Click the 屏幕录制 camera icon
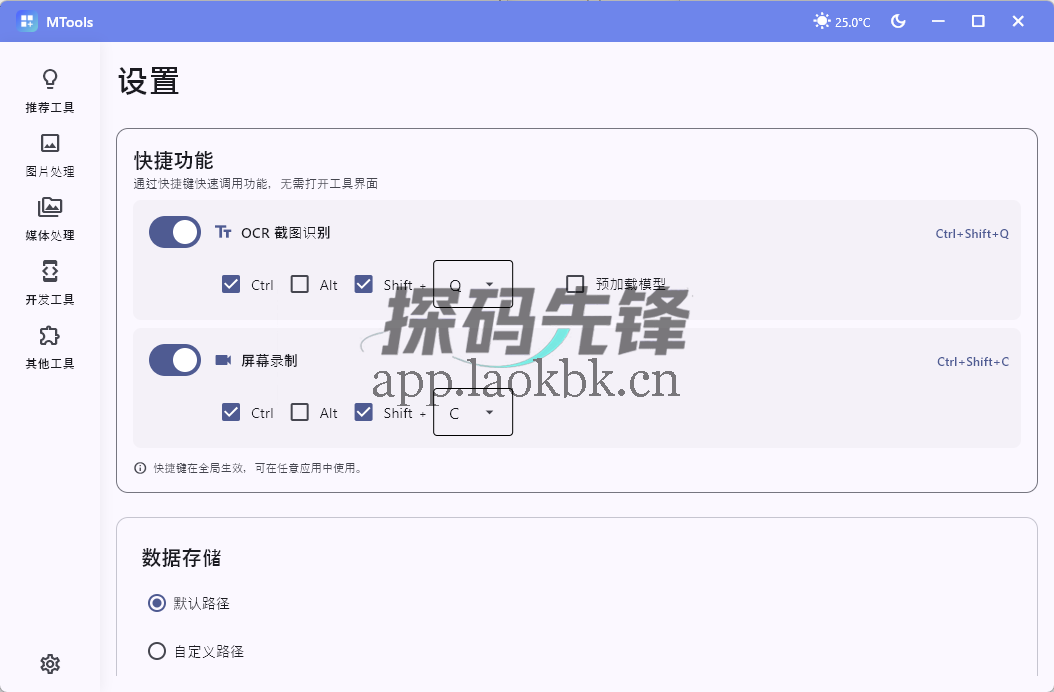1054x692 pixels. [x=222, y=361]
